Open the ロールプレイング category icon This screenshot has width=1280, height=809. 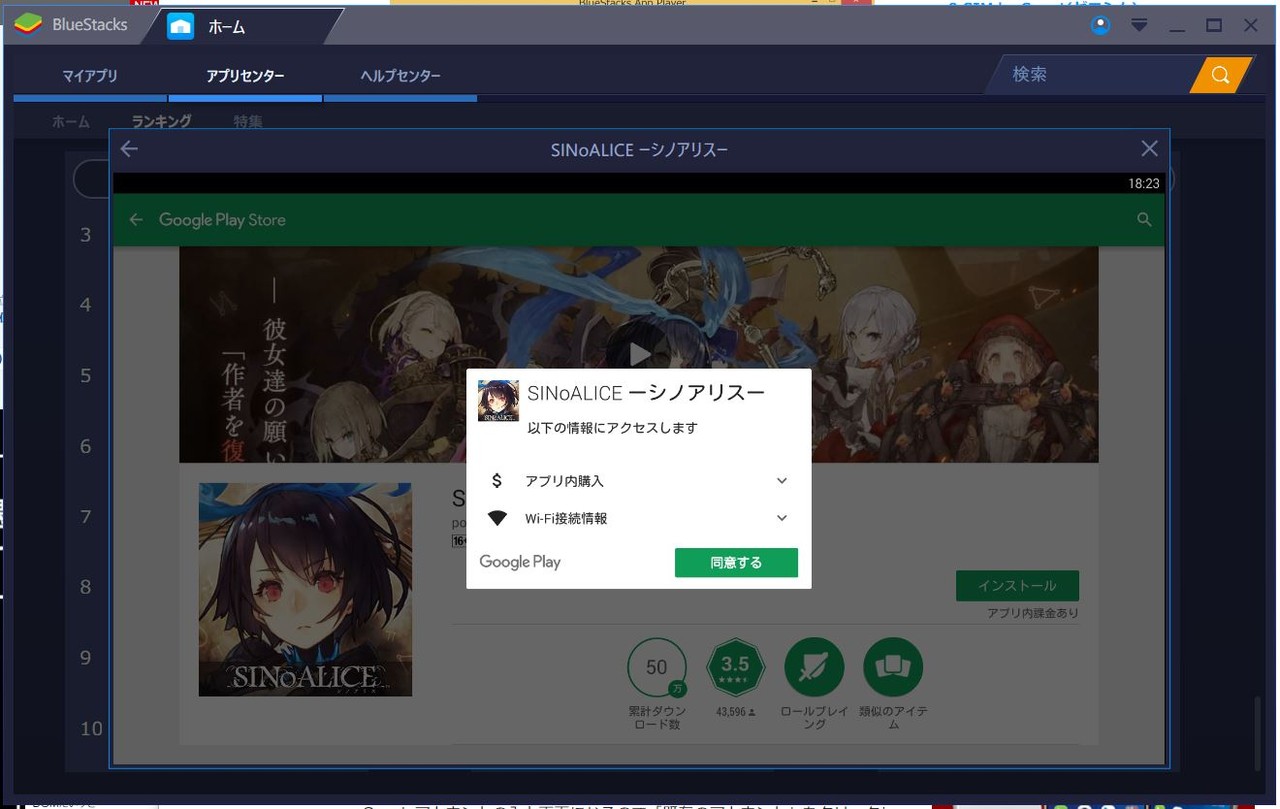tap(814, 667)
